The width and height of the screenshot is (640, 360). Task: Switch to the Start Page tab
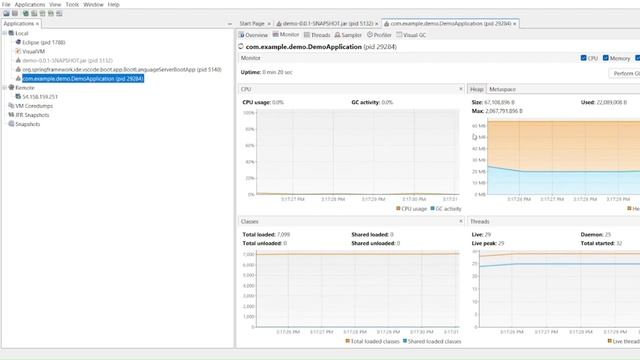pyautogui.click(x=252, y=24)
